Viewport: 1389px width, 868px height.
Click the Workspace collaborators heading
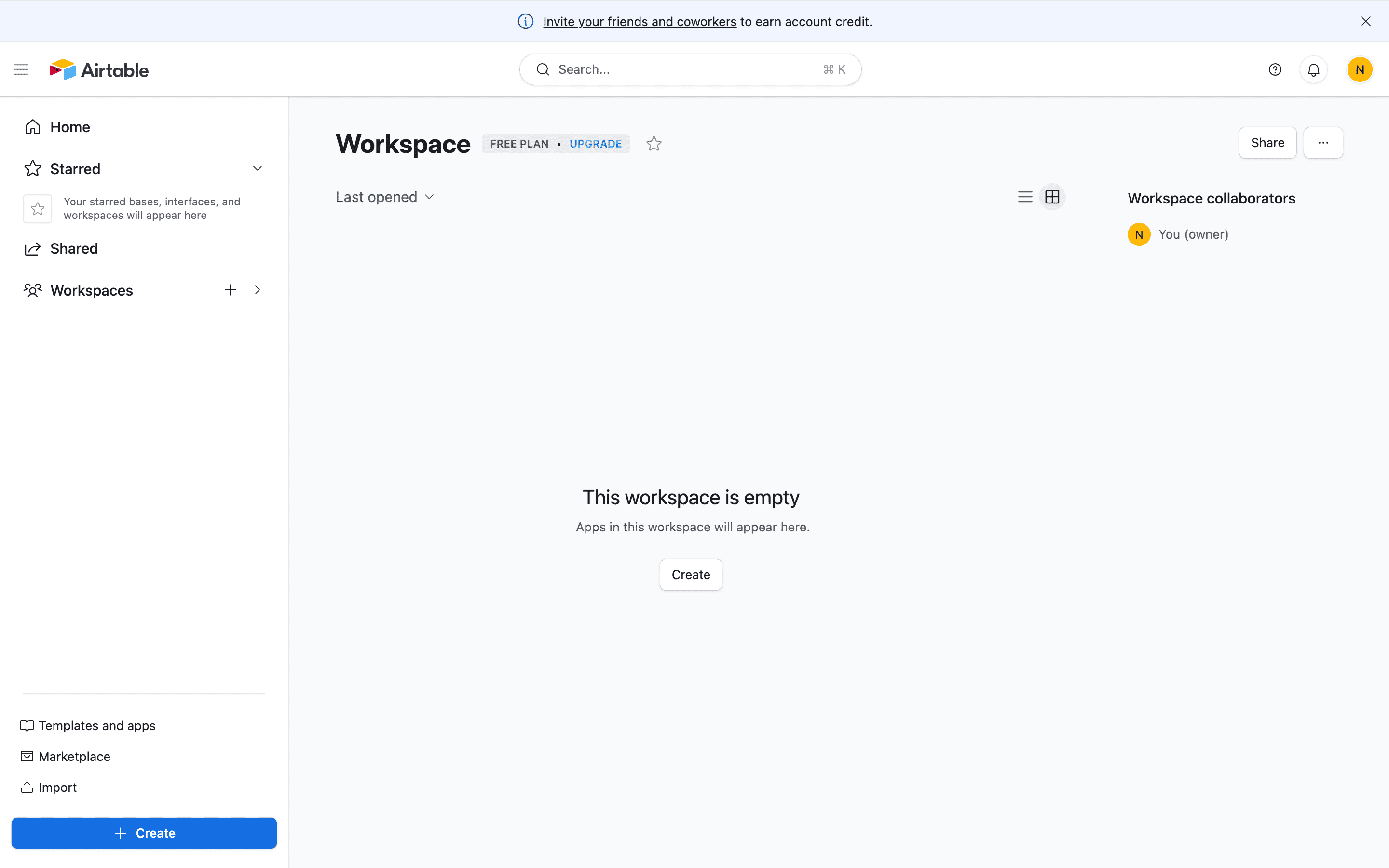point(1211,198)
